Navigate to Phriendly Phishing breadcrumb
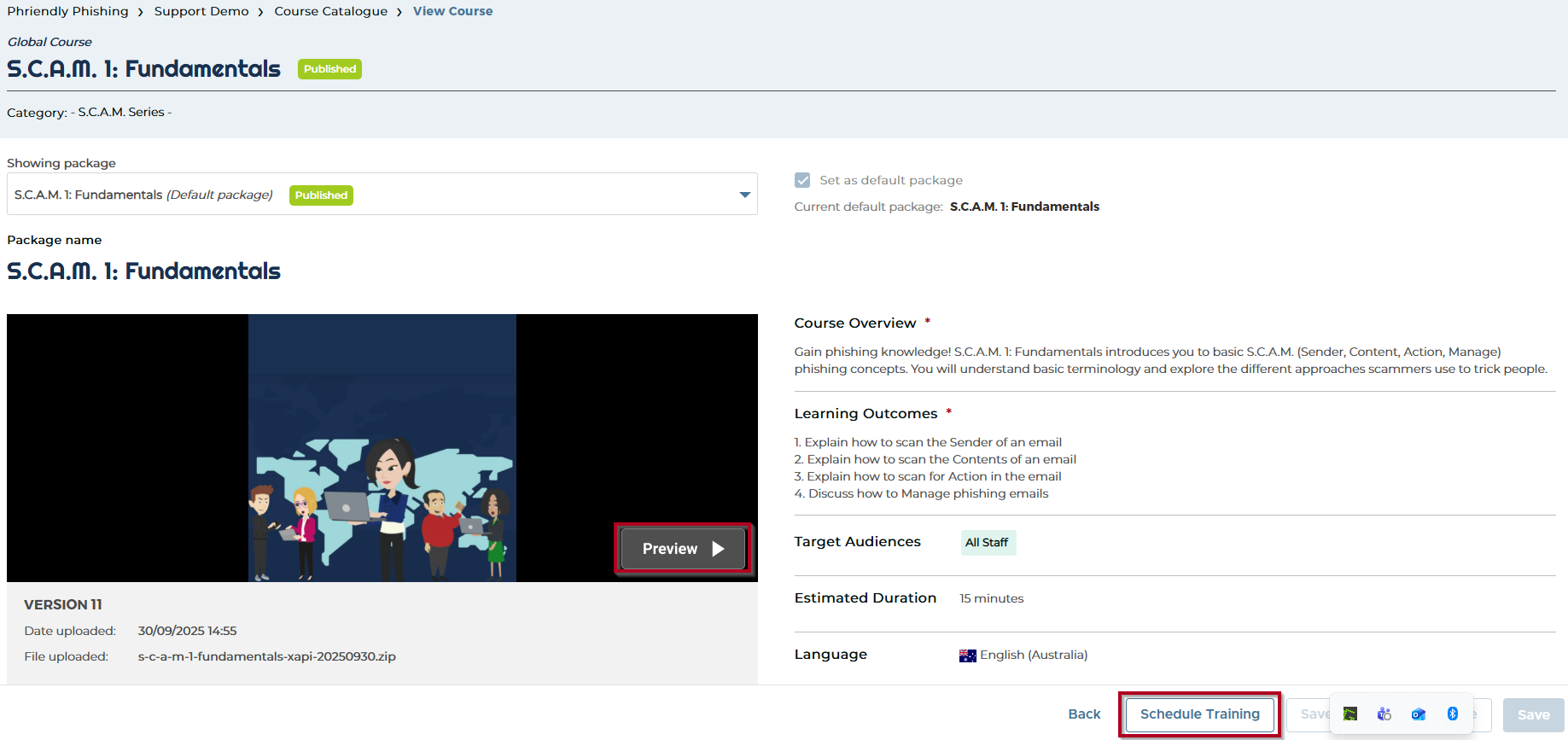1568x740 pixels. [68, 11]
